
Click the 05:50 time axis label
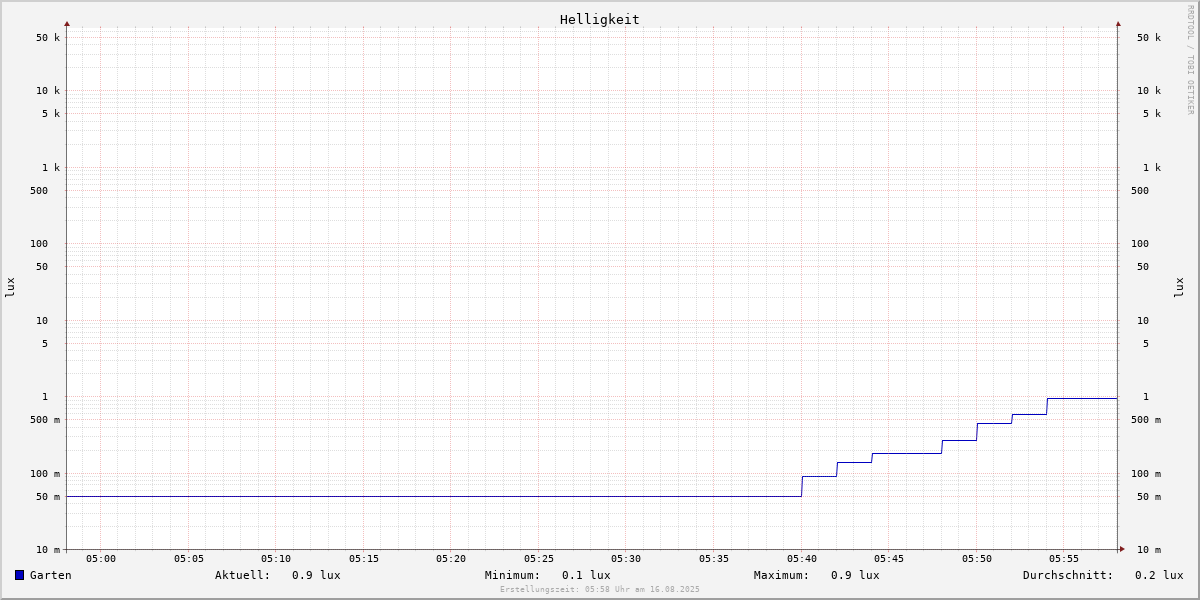[x=977, y=559]
